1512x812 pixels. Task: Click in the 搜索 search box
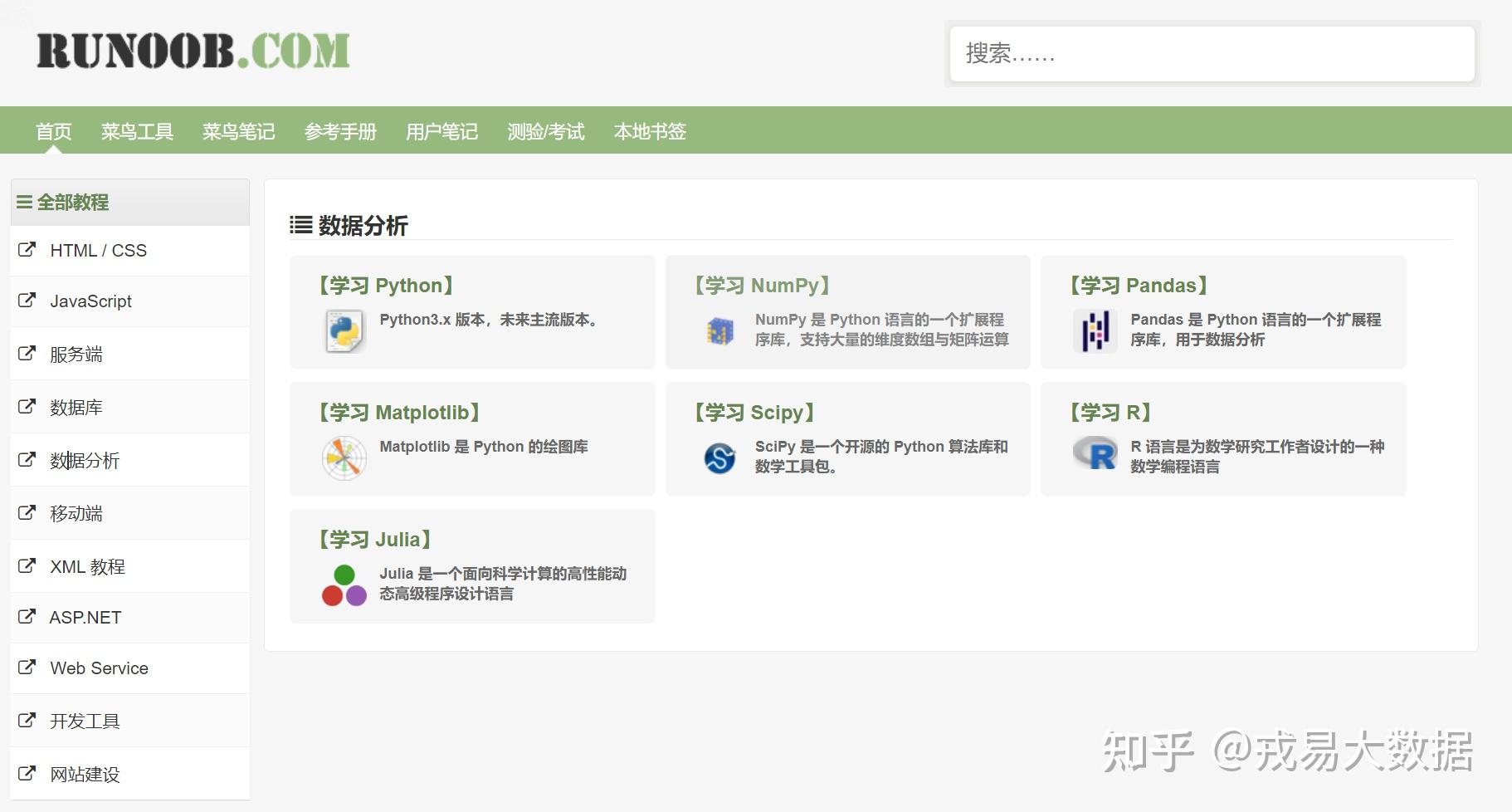(x=1212, y=54)
